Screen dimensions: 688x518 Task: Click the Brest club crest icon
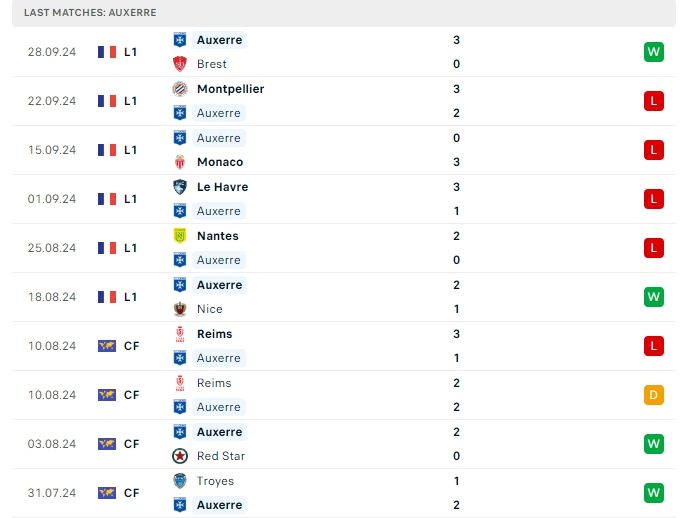[x=180, y=64]
